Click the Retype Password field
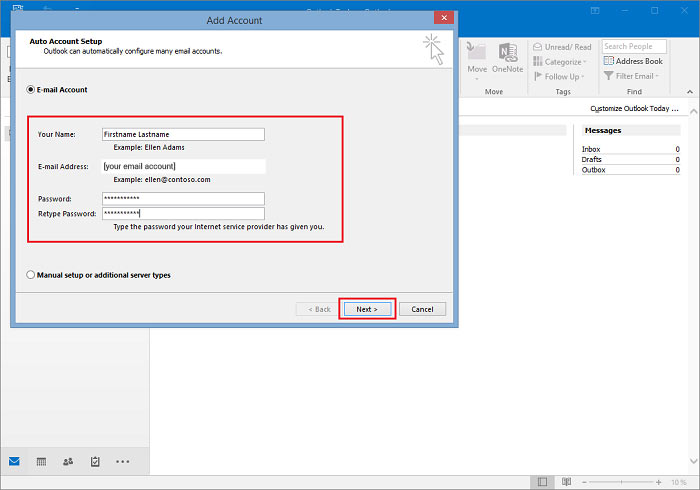This screenshot has width=700, height=490. click(183, 213)
